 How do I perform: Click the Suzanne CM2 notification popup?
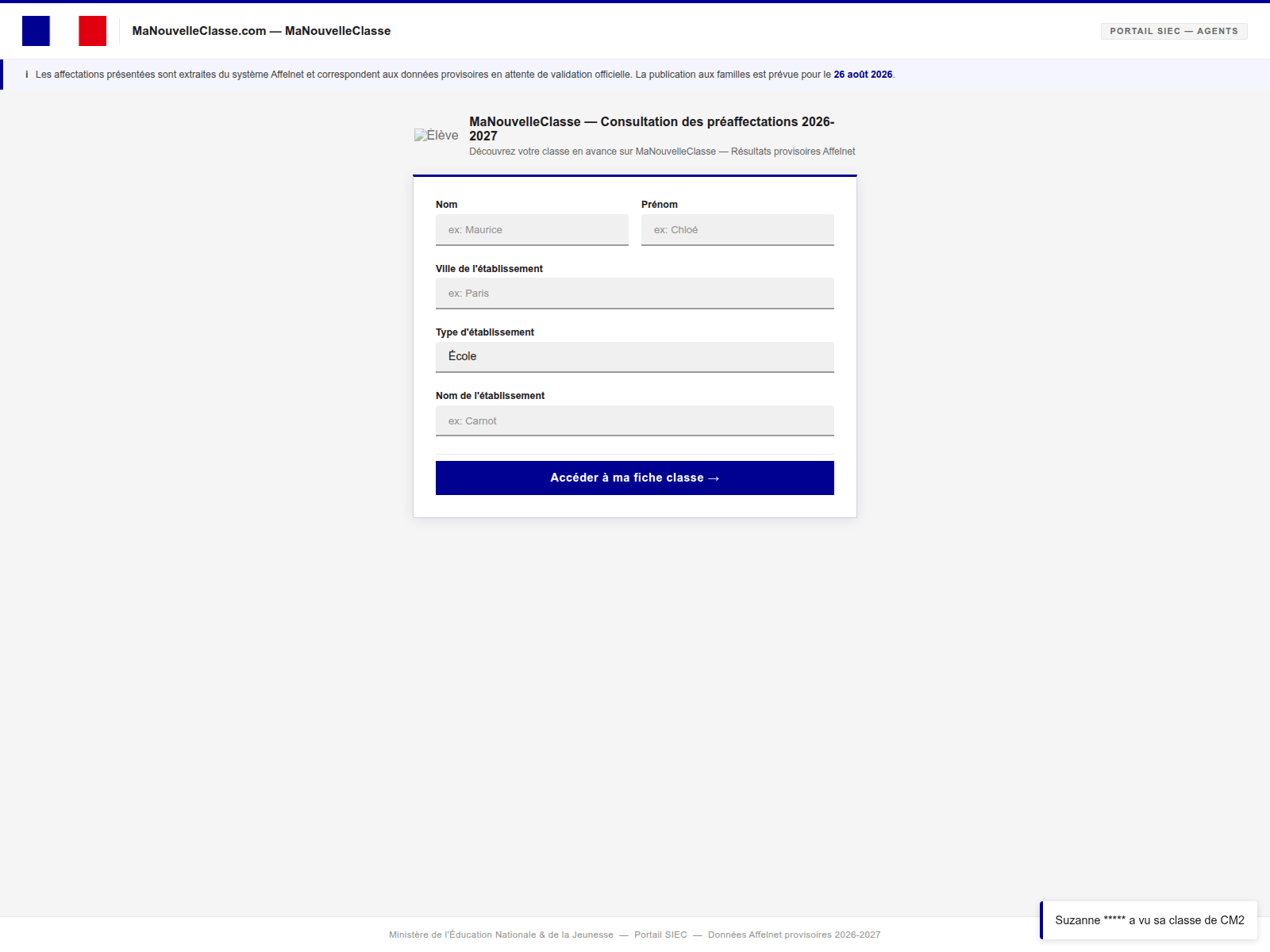pos(1149,920)
